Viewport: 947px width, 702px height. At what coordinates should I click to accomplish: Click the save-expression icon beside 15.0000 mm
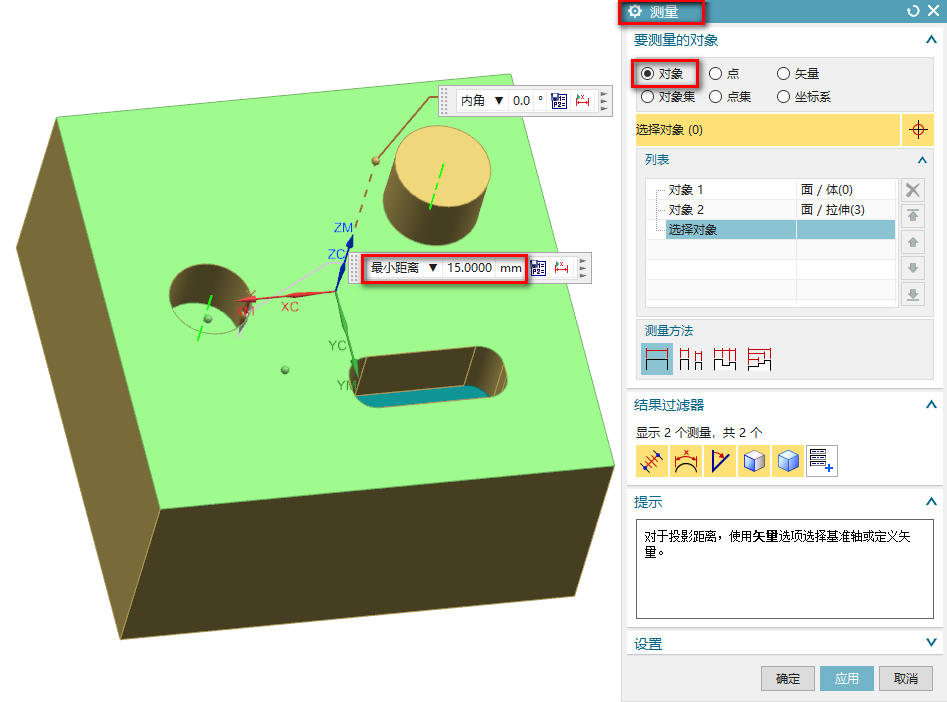[539, 268]
